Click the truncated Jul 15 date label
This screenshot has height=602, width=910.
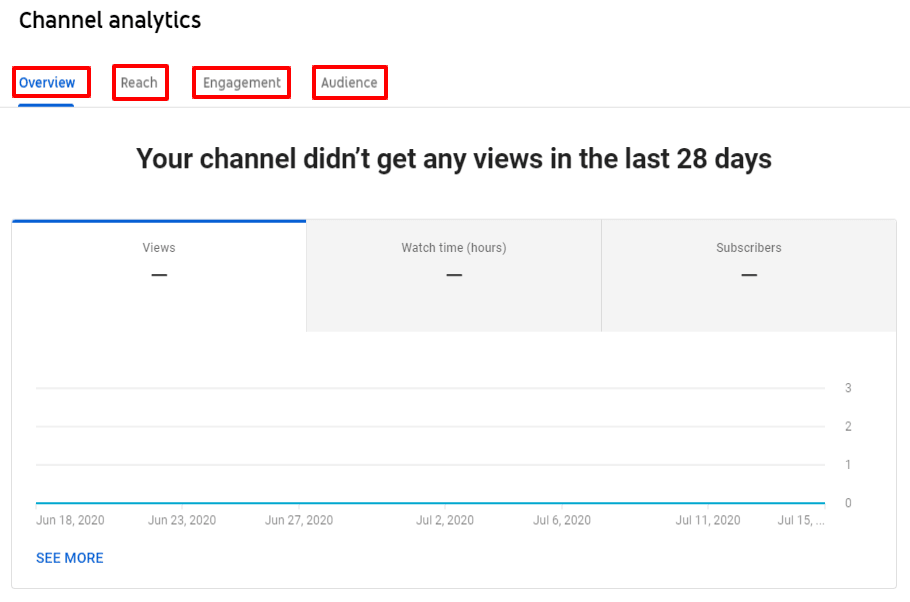pyautogui.click(x=801, y=520)
